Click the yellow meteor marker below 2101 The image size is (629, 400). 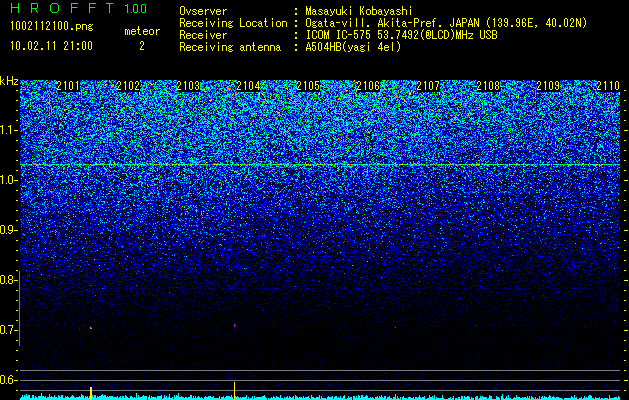(x=91, y=393)
